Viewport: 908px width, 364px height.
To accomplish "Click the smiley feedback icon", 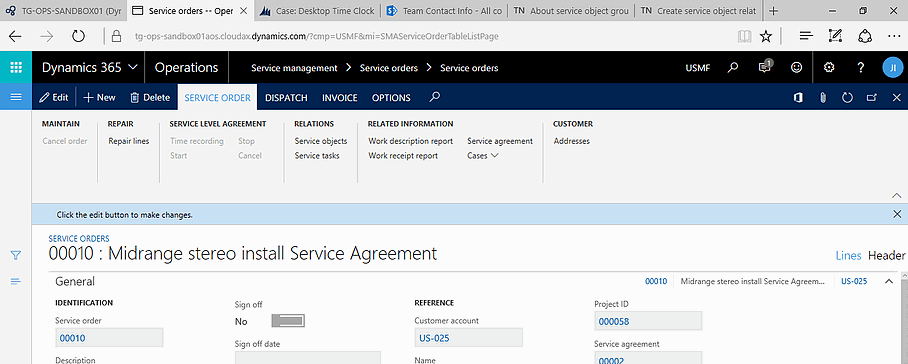I will 797,68.
